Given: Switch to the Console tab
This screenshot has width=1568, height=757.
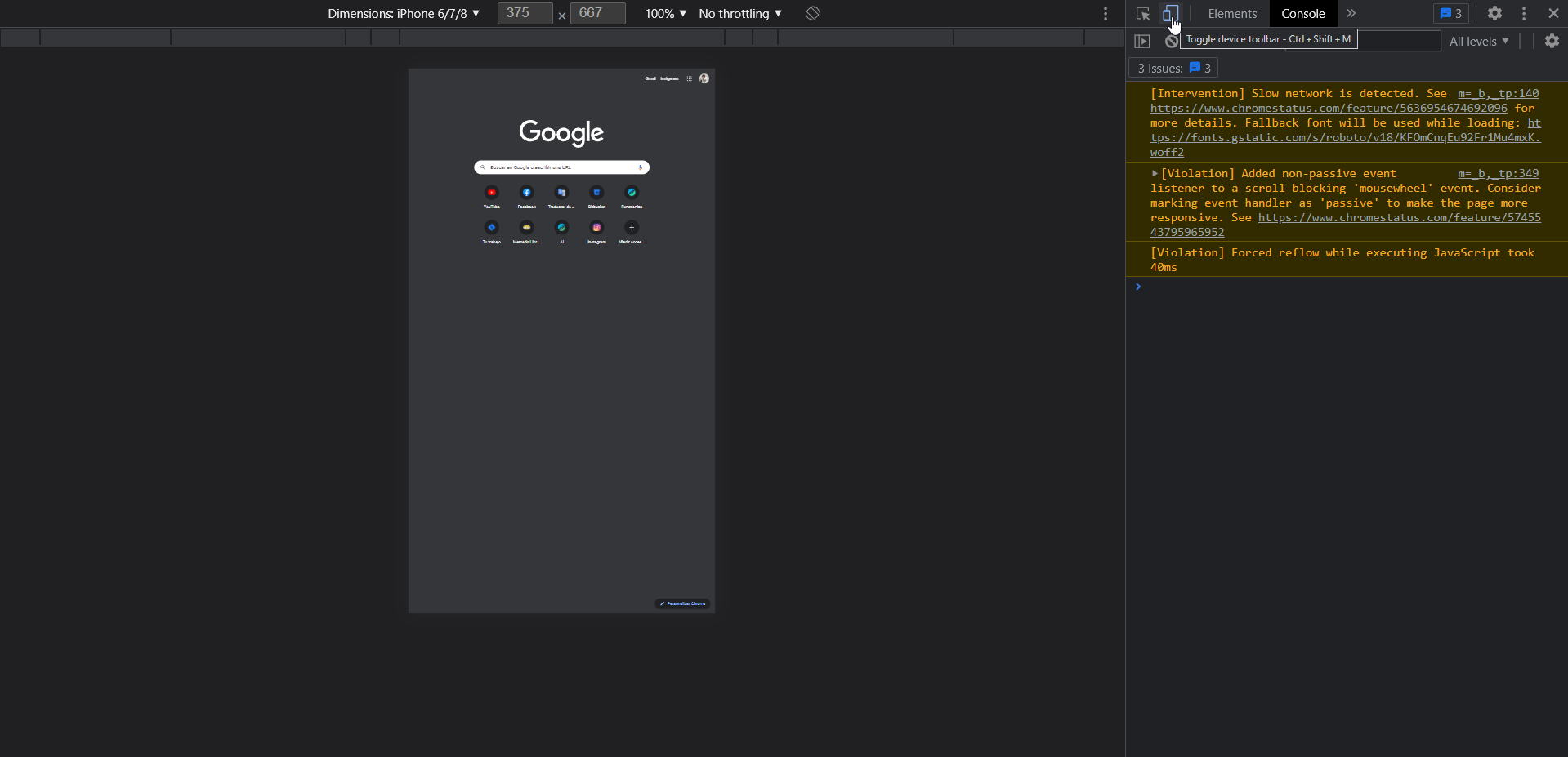Looking at the screenshot, I should tap(1302, 13).
